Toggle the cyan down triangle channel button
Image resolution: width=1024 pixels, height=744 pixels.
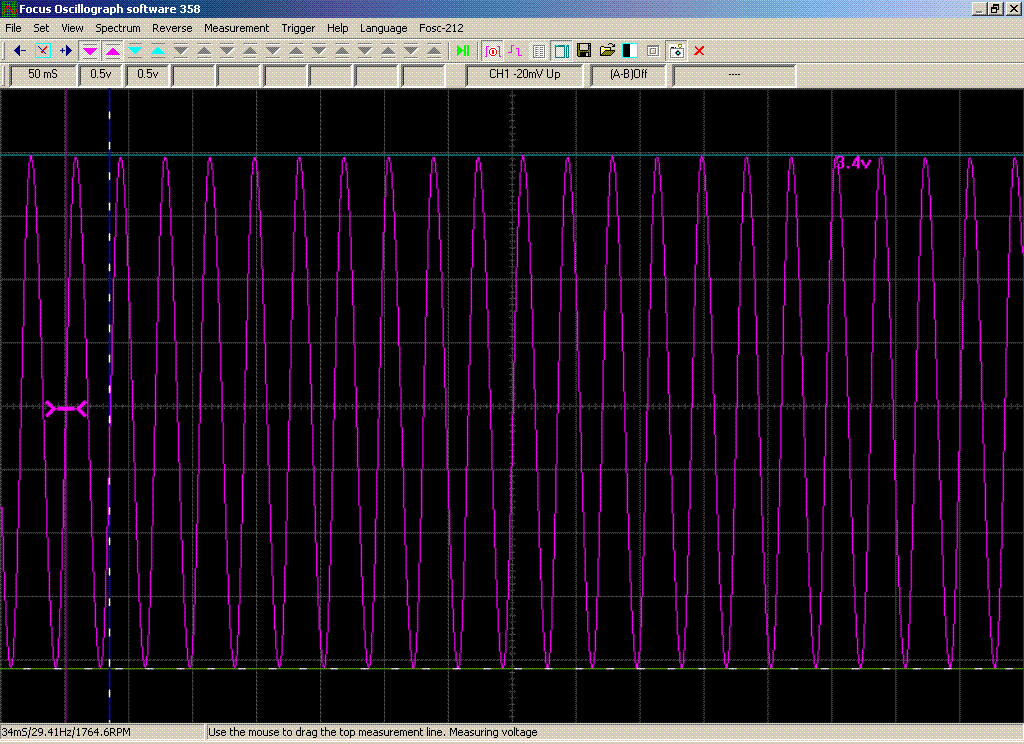(135, 50)
